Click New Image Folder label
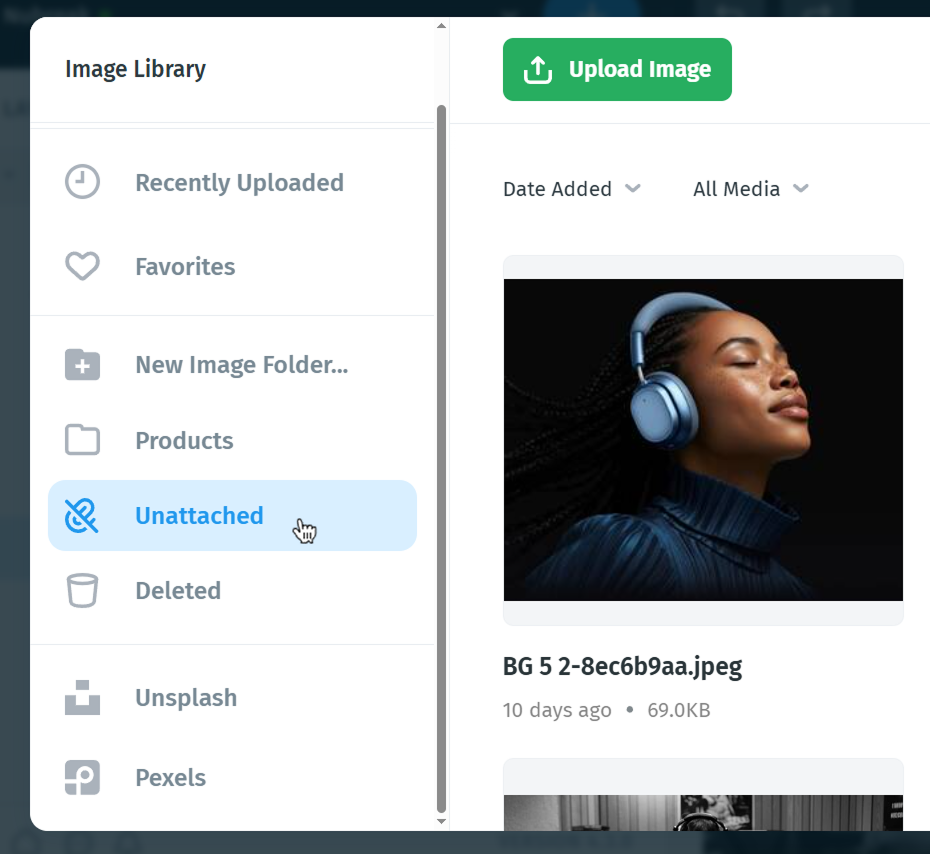Screen dimensions: 930x854 pos(242,365)
